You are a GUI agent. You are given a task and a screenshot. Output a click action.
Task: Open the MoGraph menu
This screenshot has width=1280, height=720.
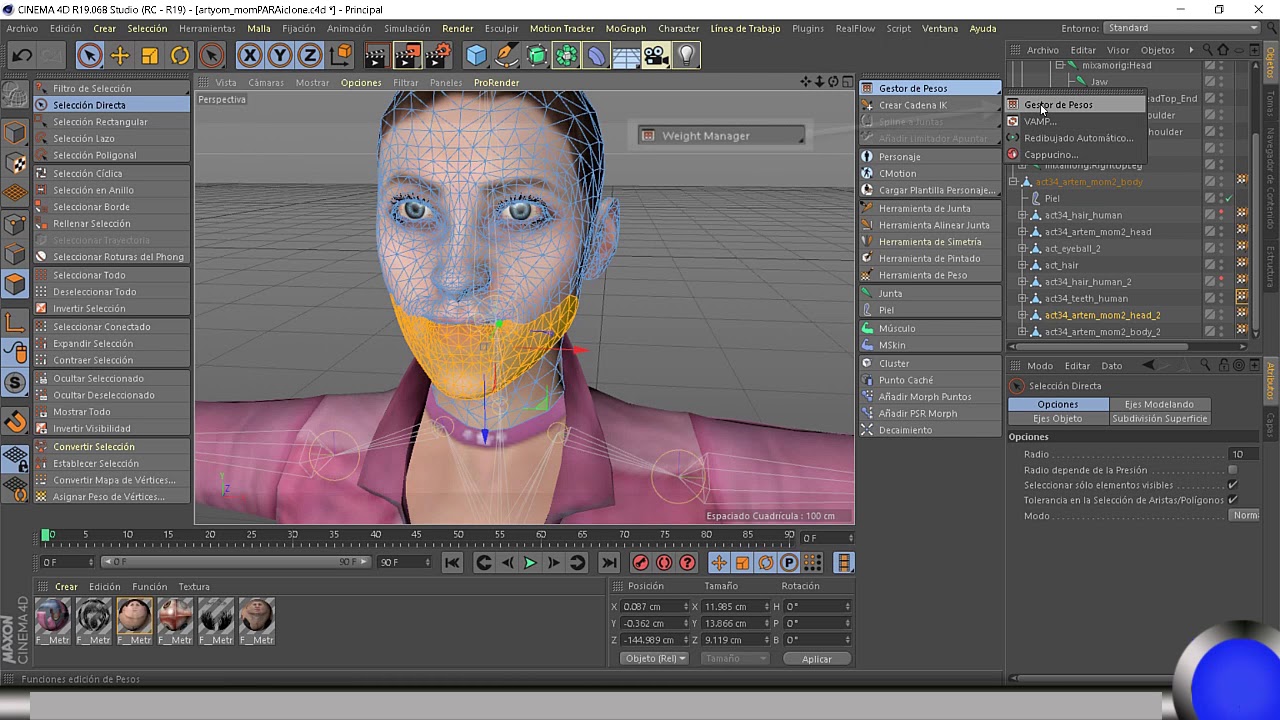coord(626,28)
